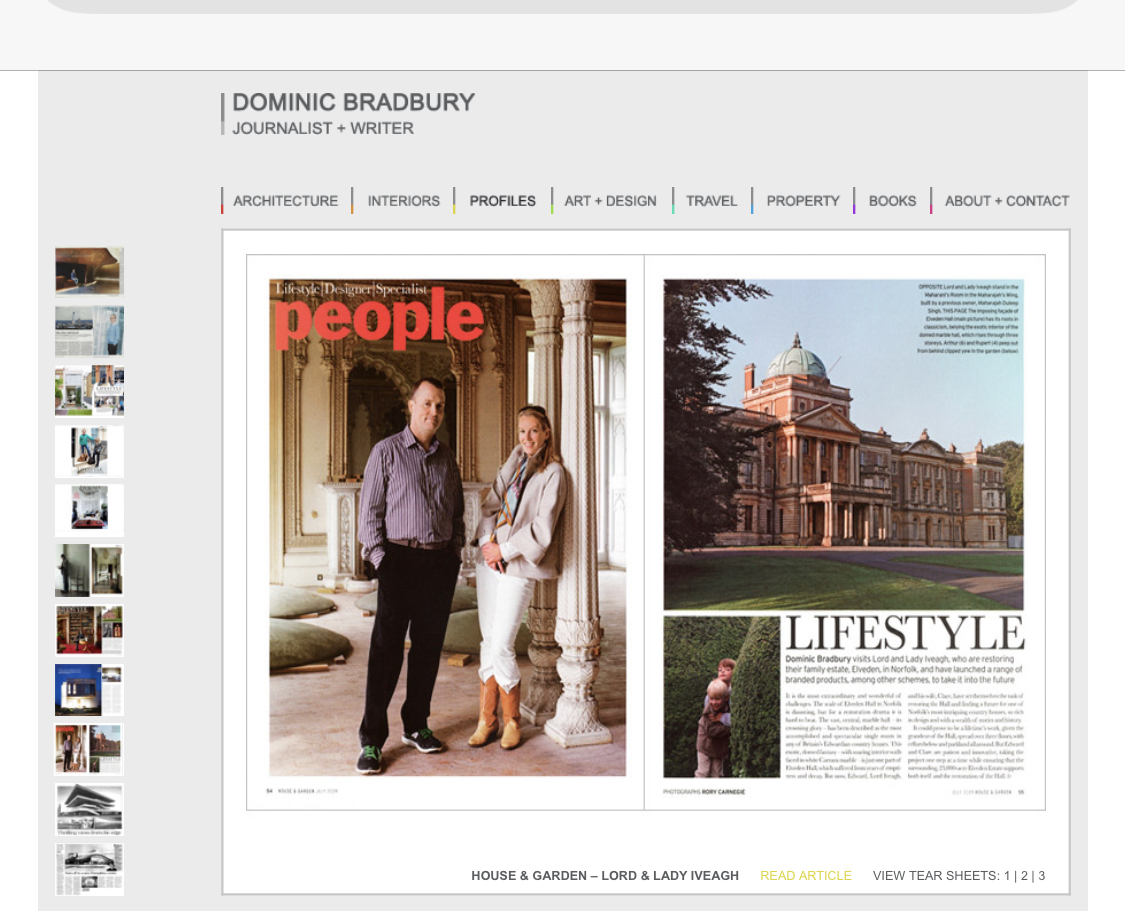The image size is (1125, 911).
Task: Open the thumbnail with the blue house at night
Action: click(89, 690)
